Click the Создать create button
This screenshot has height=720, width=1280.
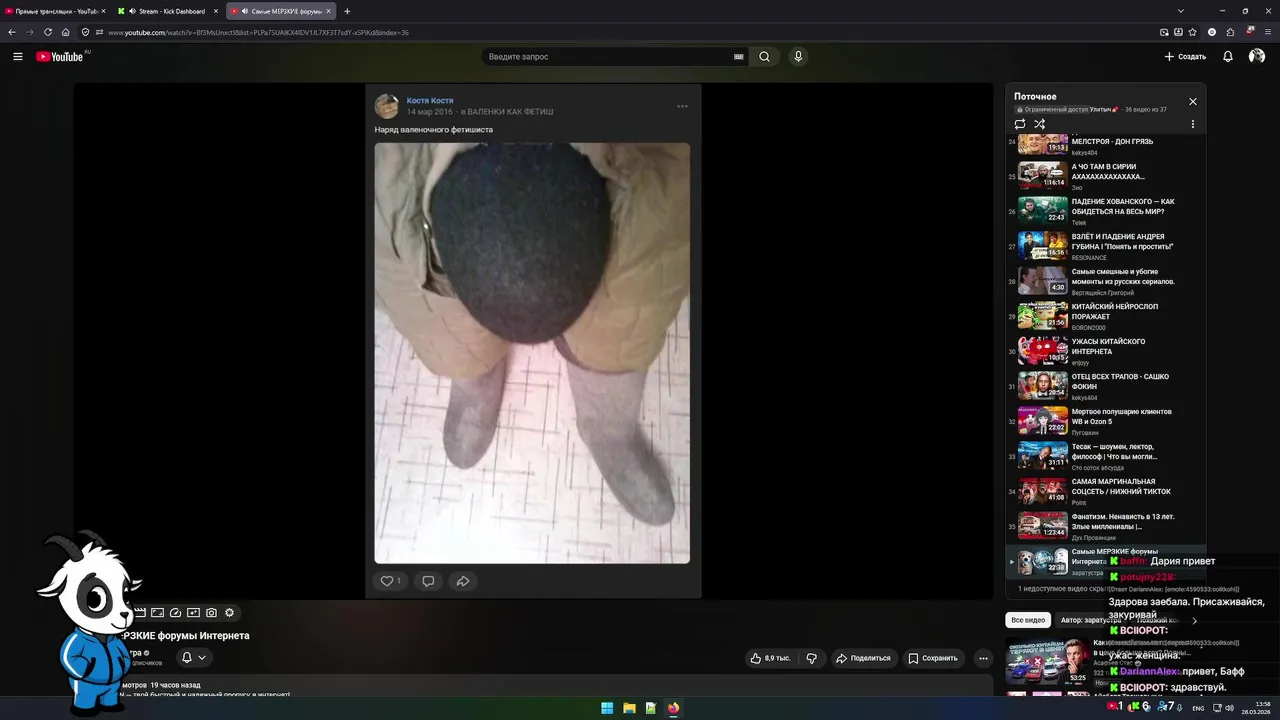coord(1185,57)
